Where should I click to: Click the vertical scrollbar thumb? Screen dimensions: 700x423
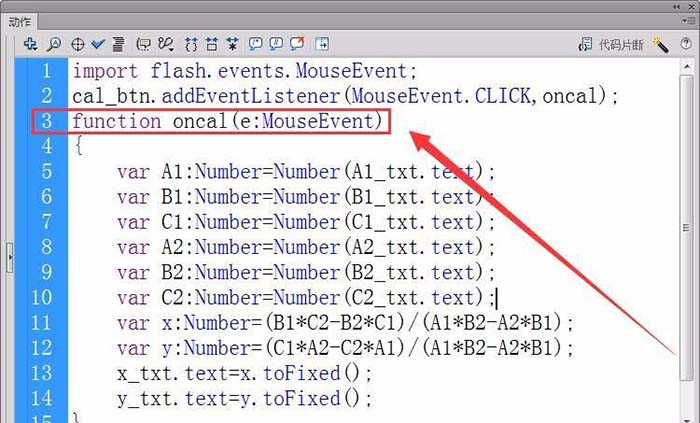(x=687, y=228)
